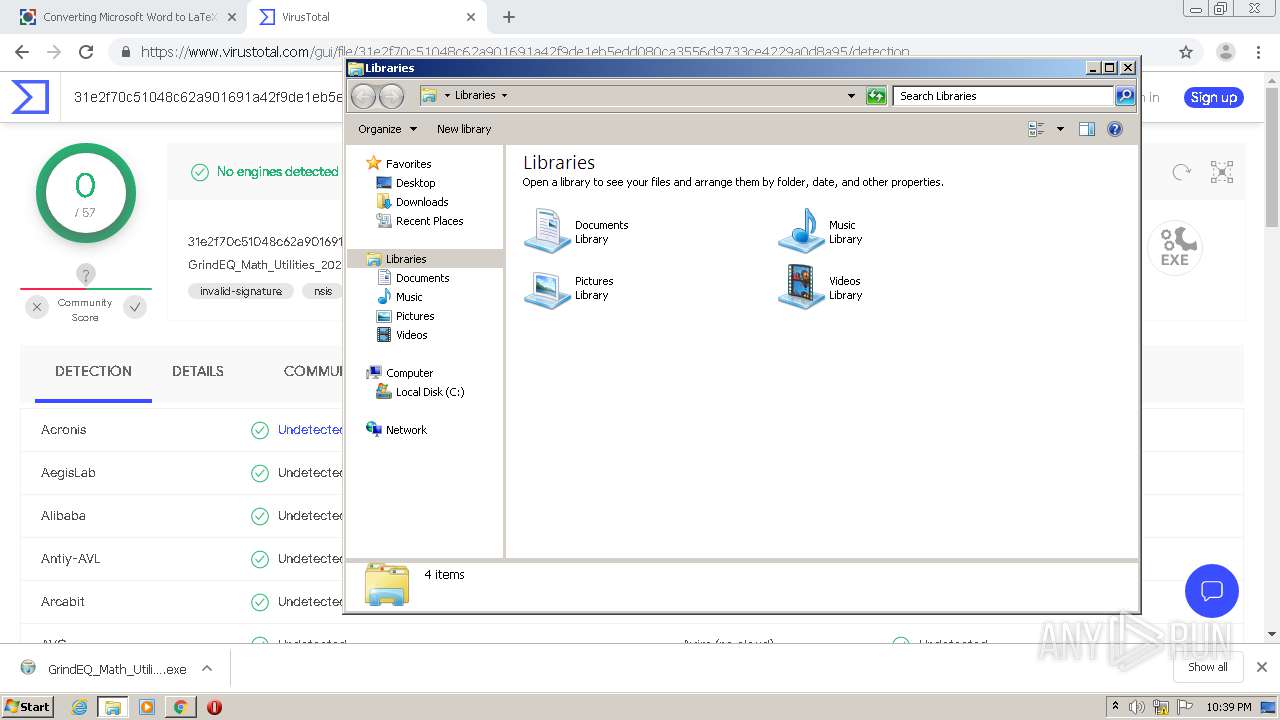Open VirusTotal chat bubble button
The image size is (1280, 720).
[x=1212, y=590]
